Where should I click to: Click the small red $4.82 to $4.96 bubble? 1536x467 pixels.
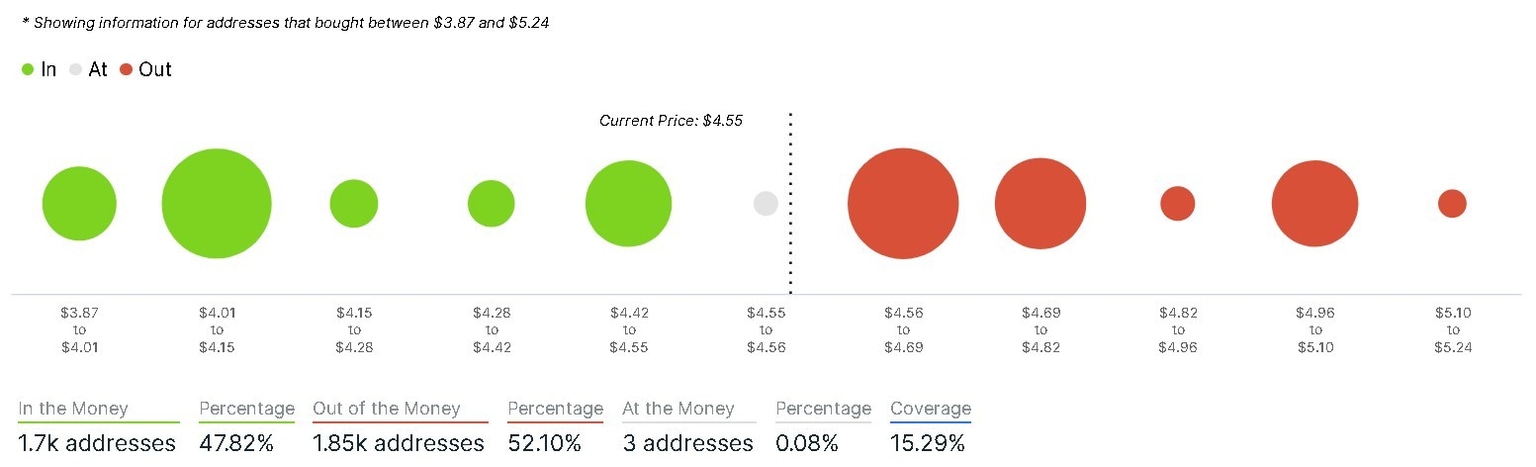[x=1177, y=204]
